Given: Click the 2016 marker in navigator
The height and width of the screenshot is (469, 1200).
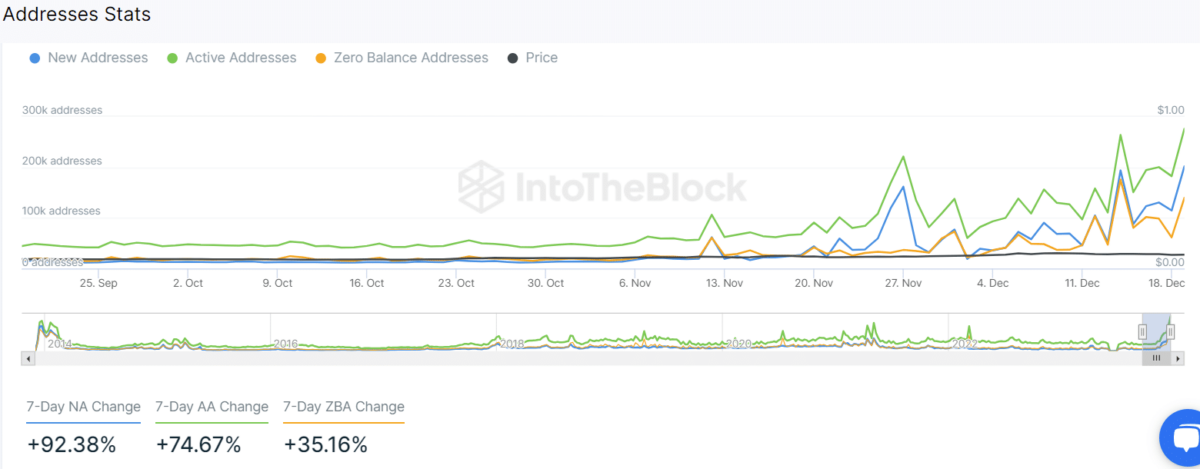Looking at the screenshot, I should 286,343.
